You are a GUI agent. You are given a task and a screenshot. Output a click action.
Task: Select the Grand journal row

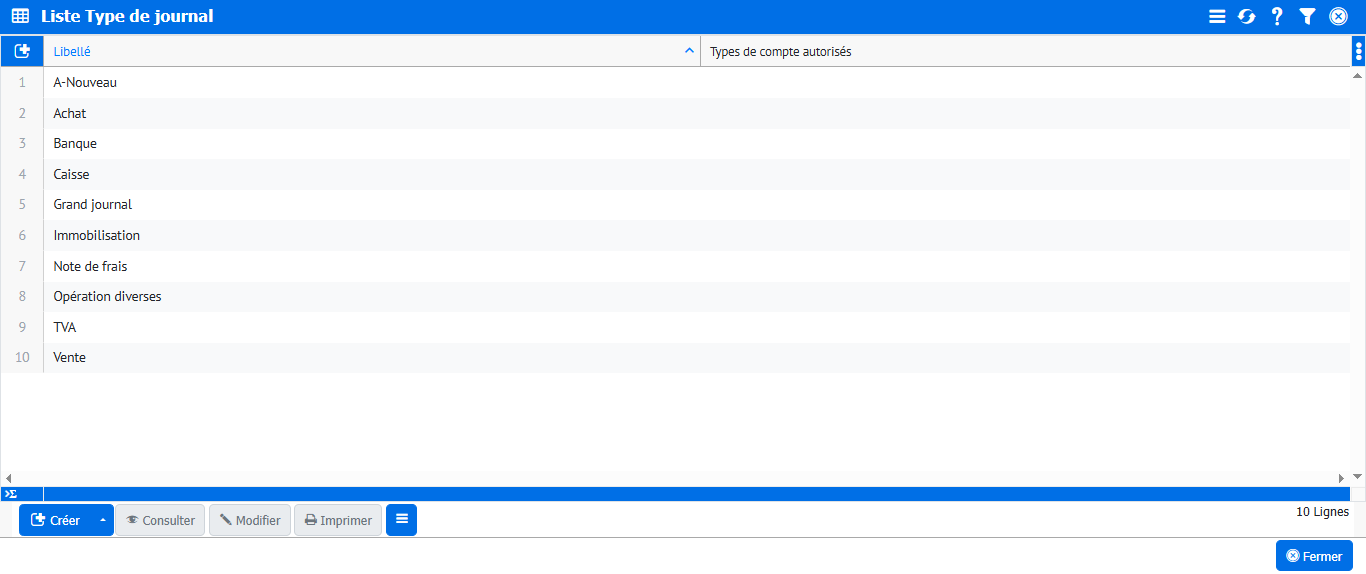click(92, 205)
